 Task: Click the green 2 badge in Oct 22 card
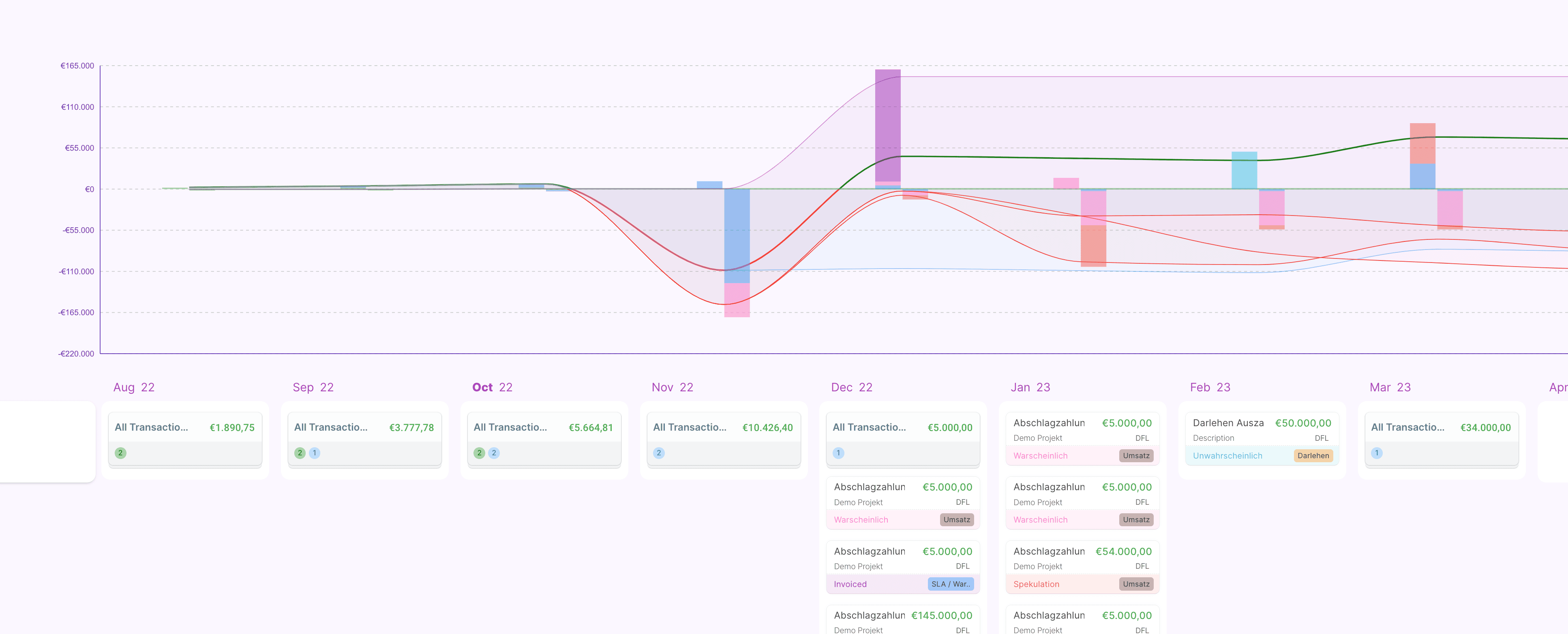(x=479, y=453)
